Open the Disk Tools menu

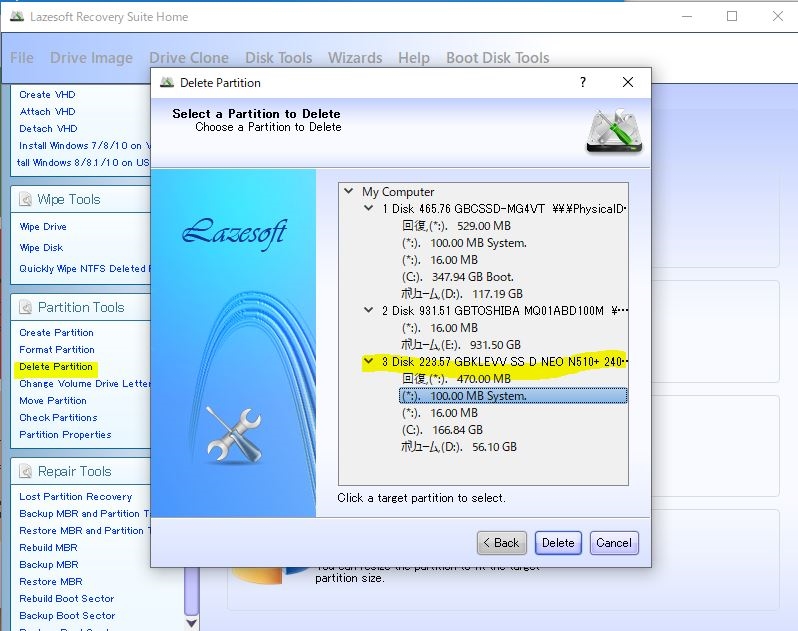[278, 58]
